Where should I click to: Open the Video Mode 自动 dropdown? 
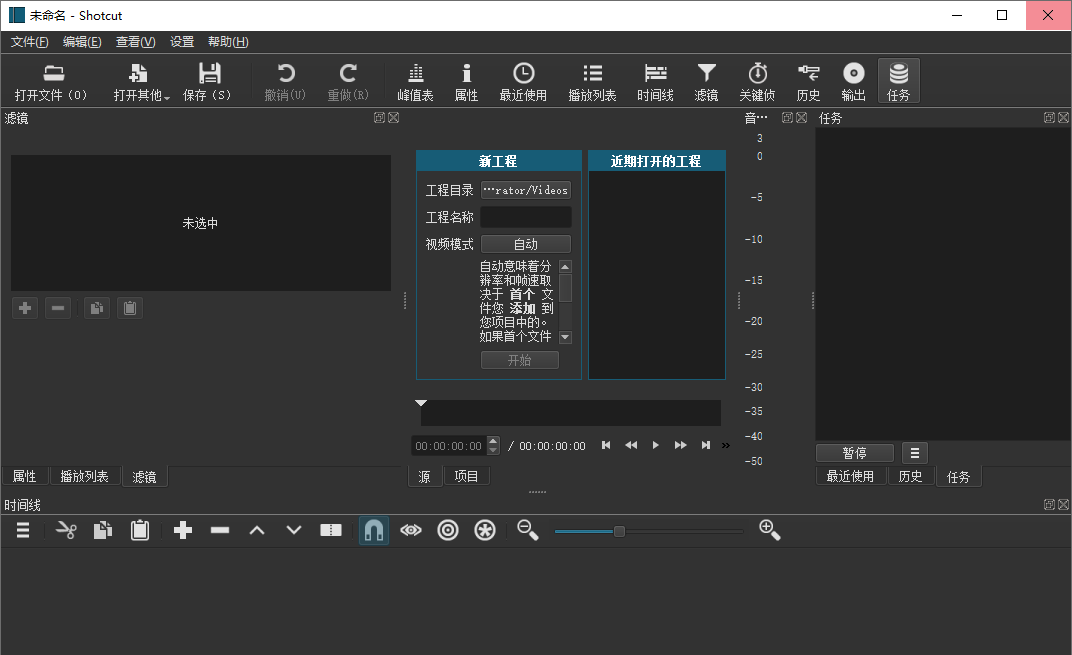pos(525,244)
